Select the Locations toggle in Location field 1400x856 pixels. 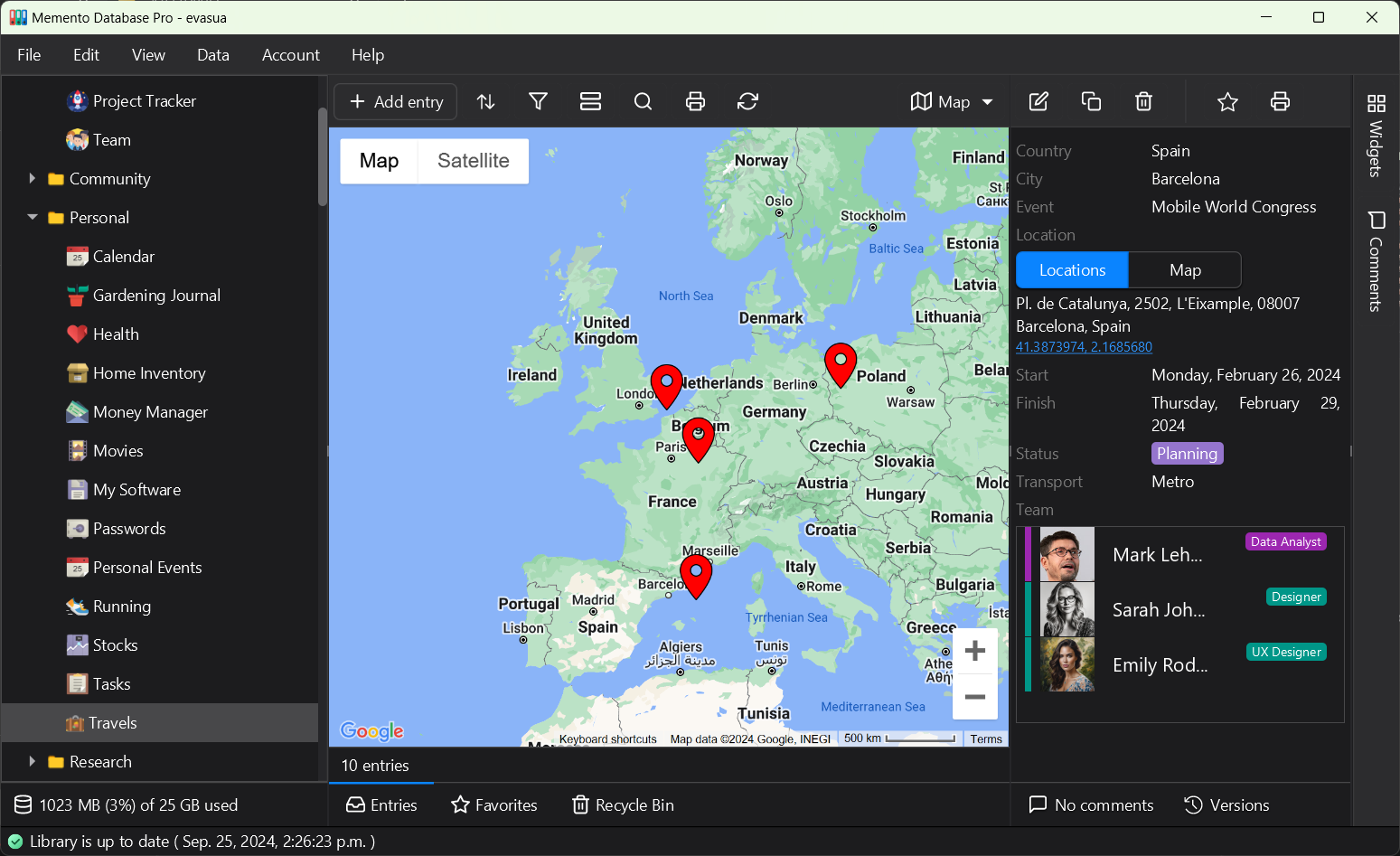pos(1072,270)
